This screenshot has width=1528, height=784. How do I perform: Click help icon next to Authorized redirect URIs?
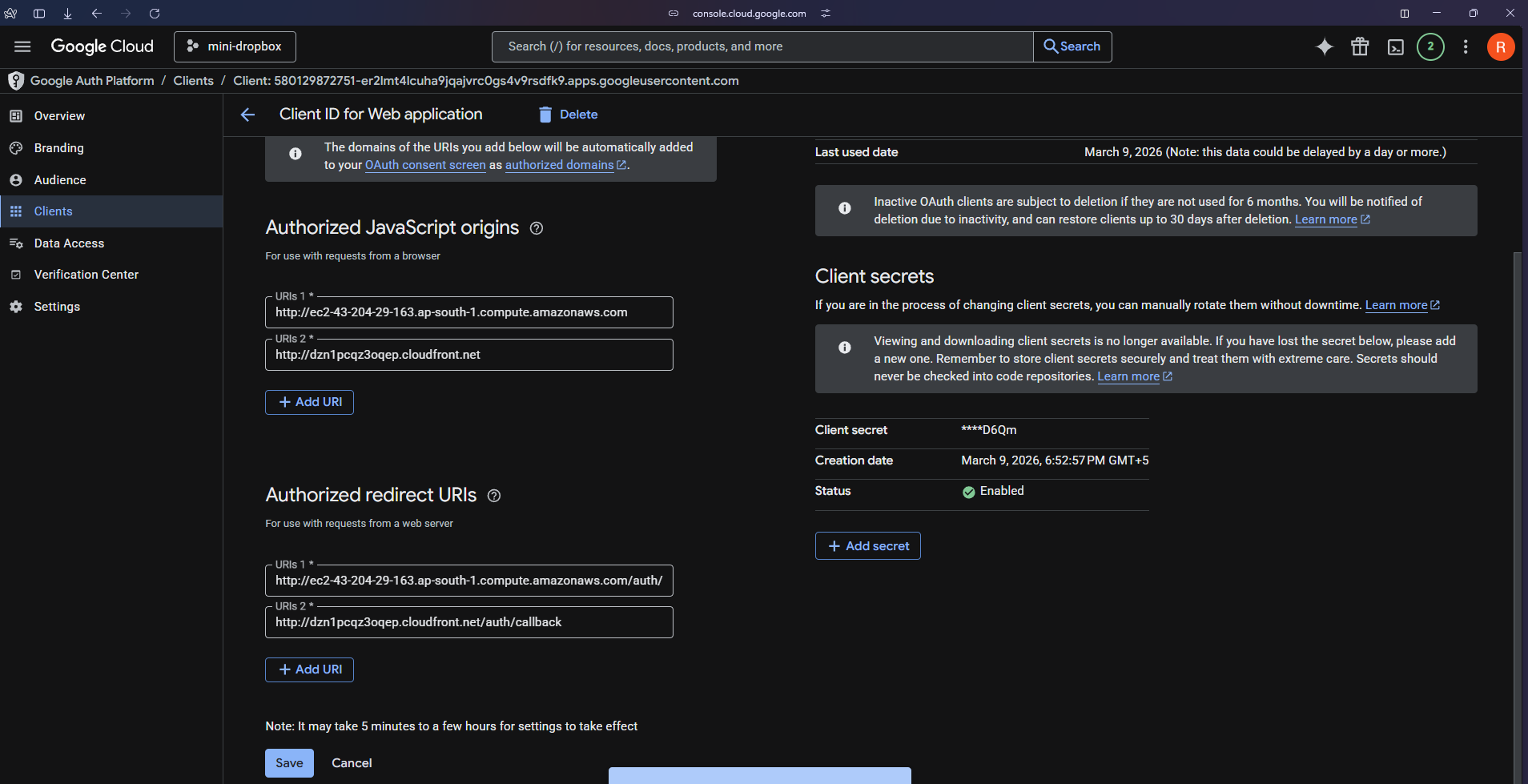pyautogui.click(x=494, y=496)
